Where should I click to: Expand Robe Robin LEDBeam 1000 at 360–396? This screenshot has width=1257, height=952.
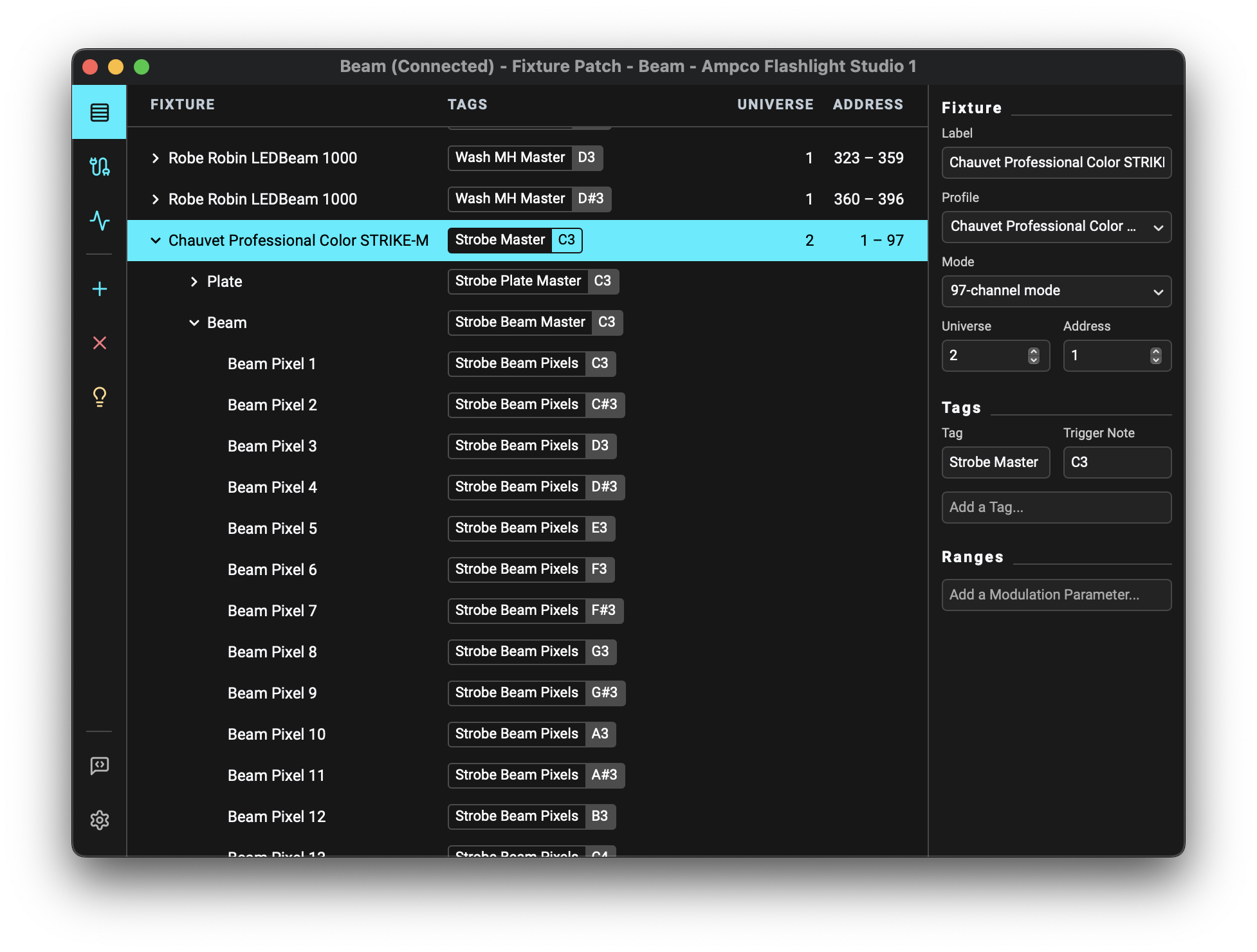pos(155,199)
